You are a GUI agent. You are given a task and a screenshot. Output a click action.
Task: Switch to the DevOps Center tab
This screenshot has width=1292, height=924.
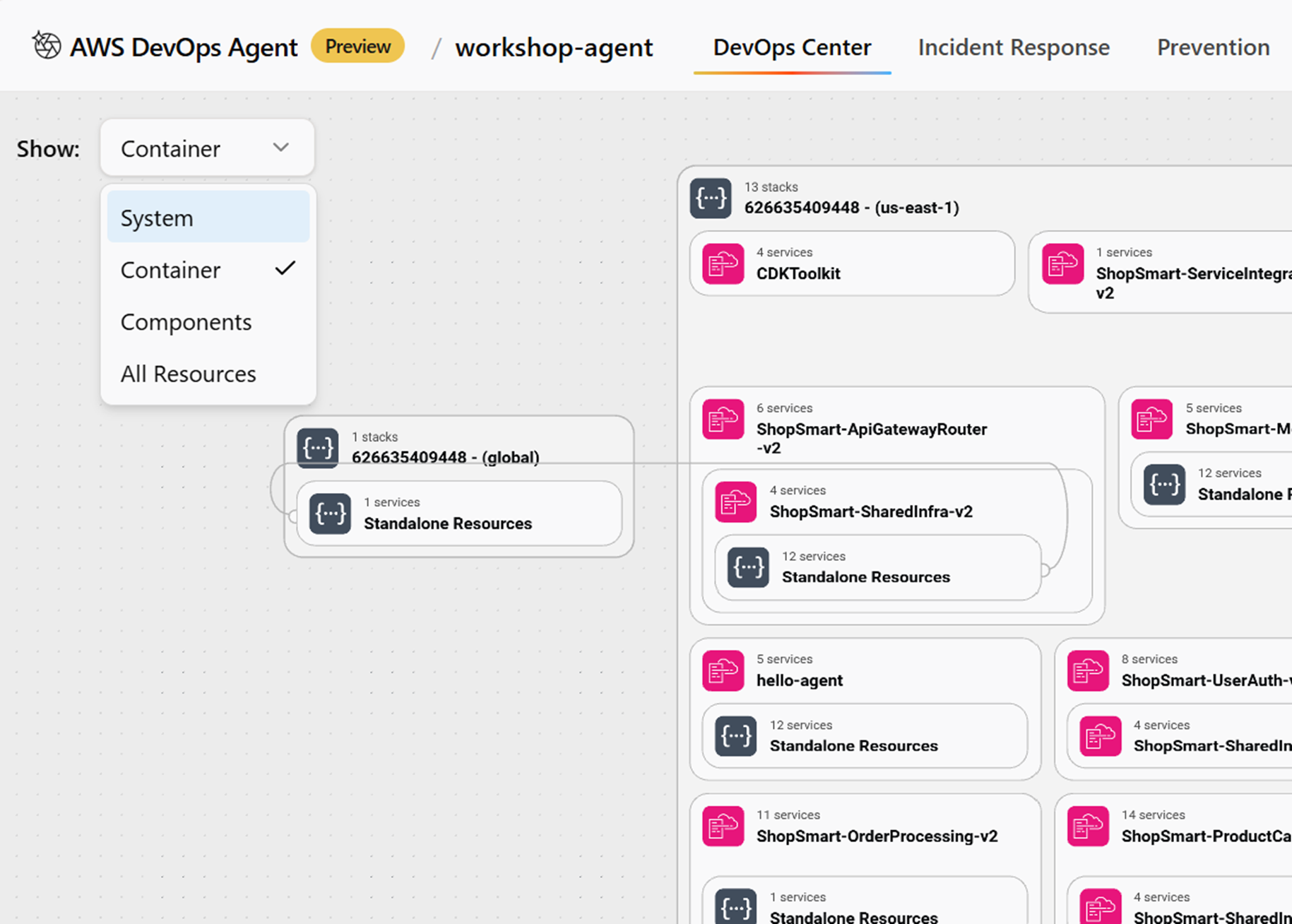pos(792,47)
